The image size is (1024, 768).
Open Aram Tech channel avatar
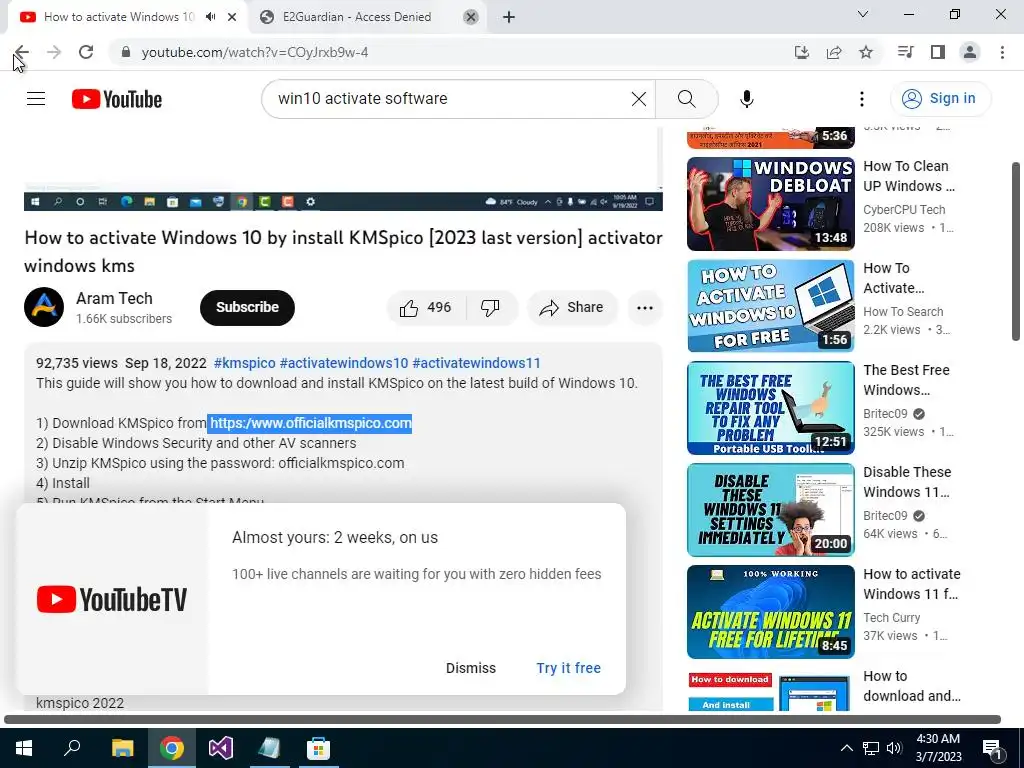pyautogui.click(x=44, y=307)
